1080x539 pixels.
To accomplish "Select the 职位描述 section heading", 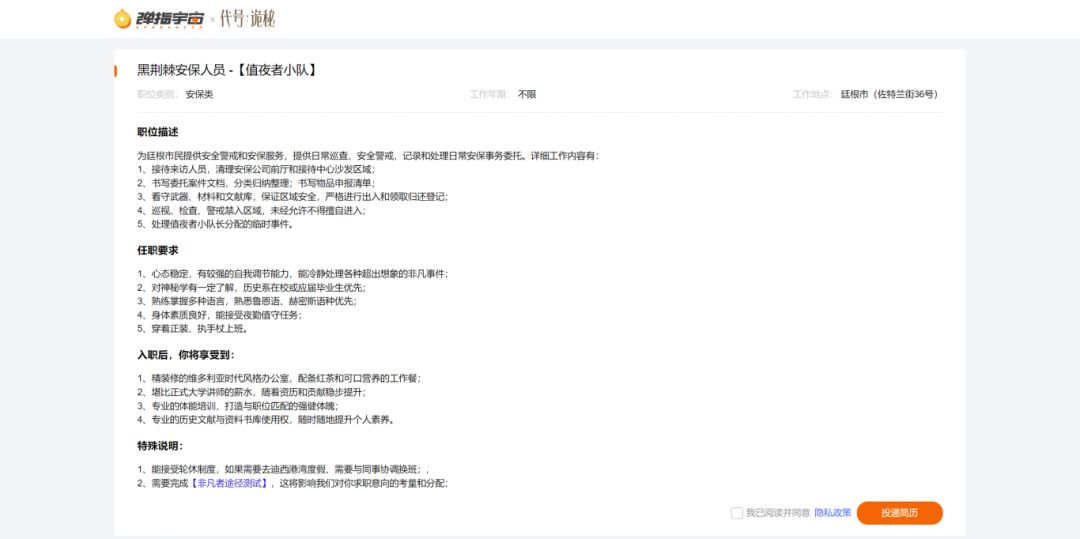I will click(x=158, y=132).
